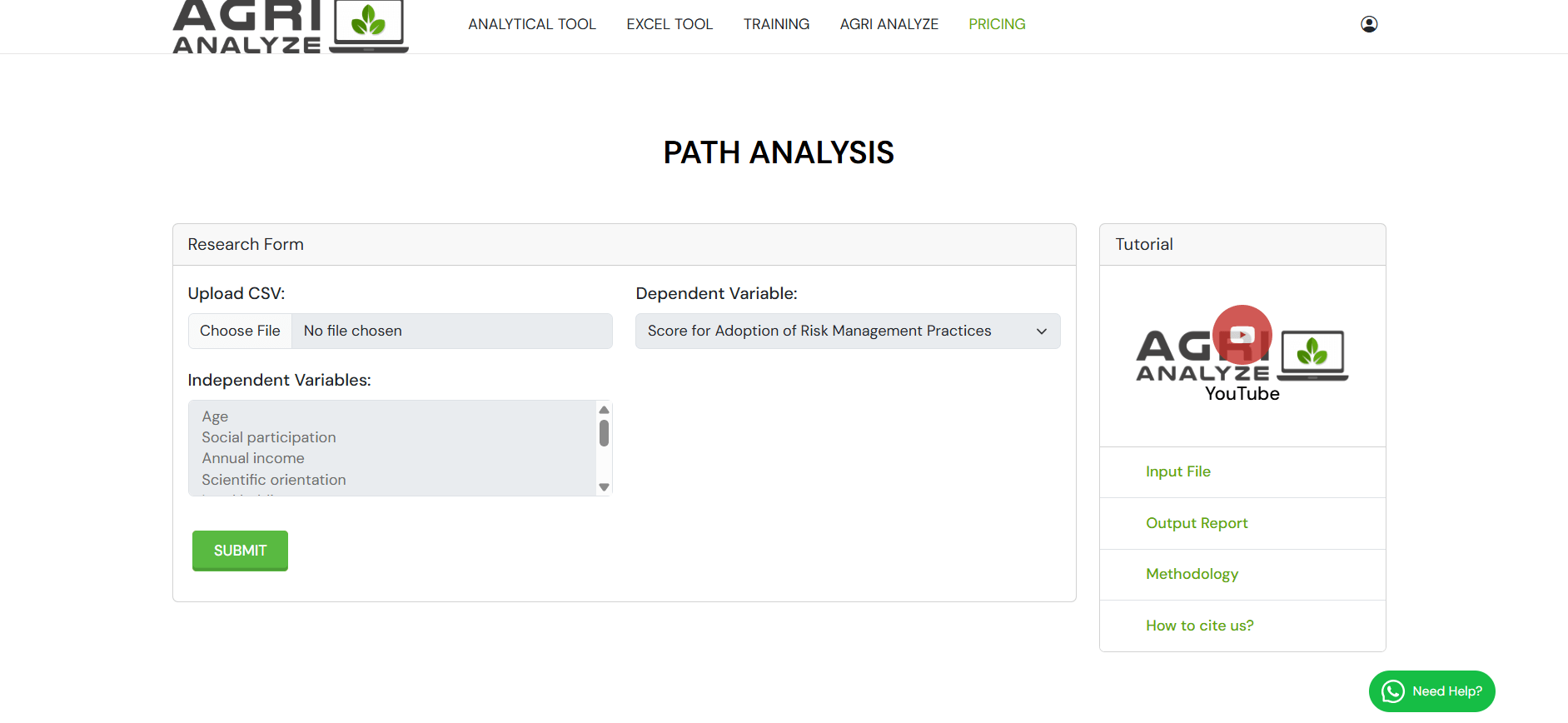Image resolution: width=1568 pixels, height=723 pixels.
Task: Select Age in Independent Variables list
Action: [215, 416]
